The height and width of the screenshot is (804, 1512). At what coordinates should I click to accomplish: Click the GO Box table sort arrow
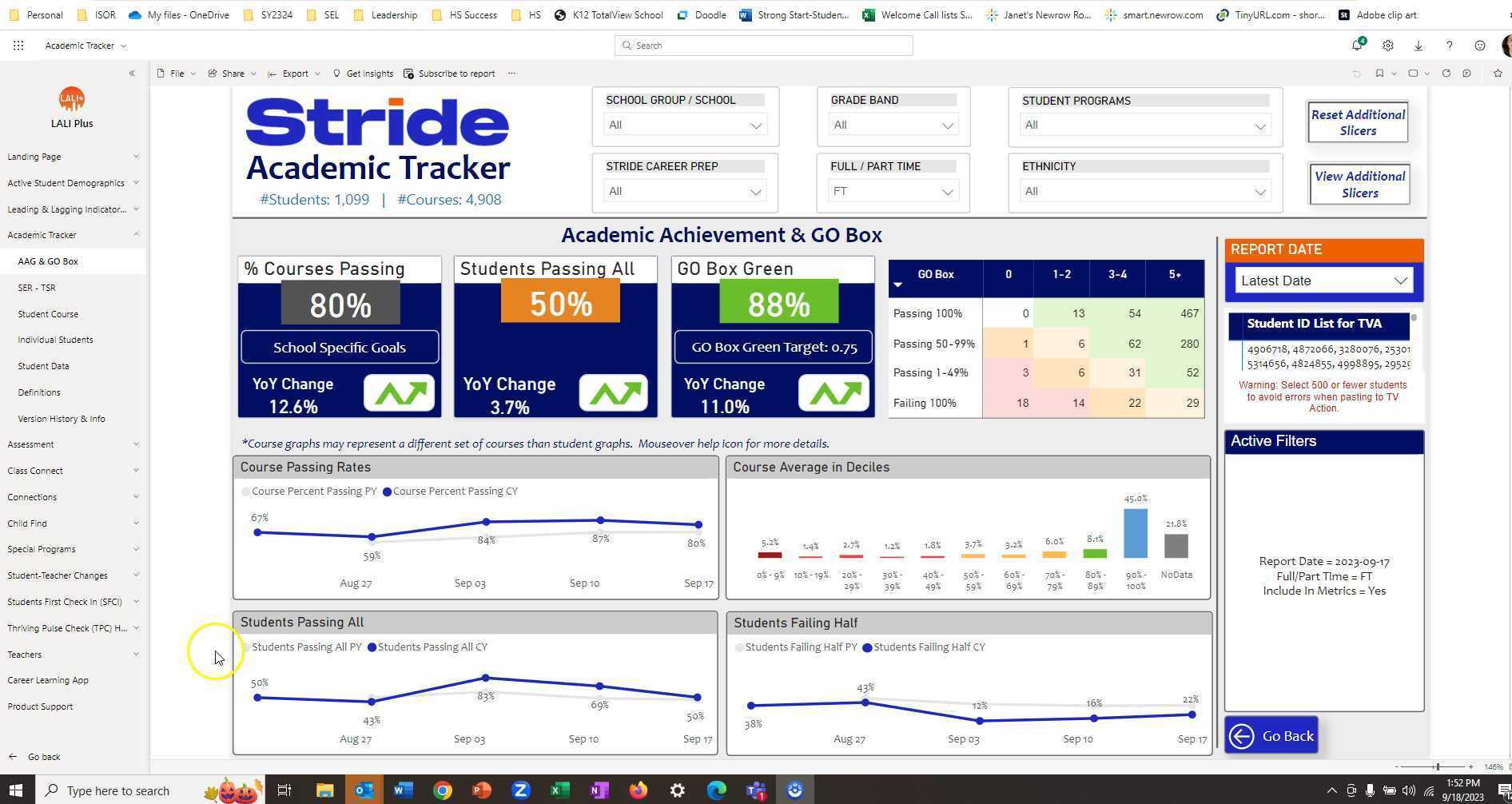[897, 285]
